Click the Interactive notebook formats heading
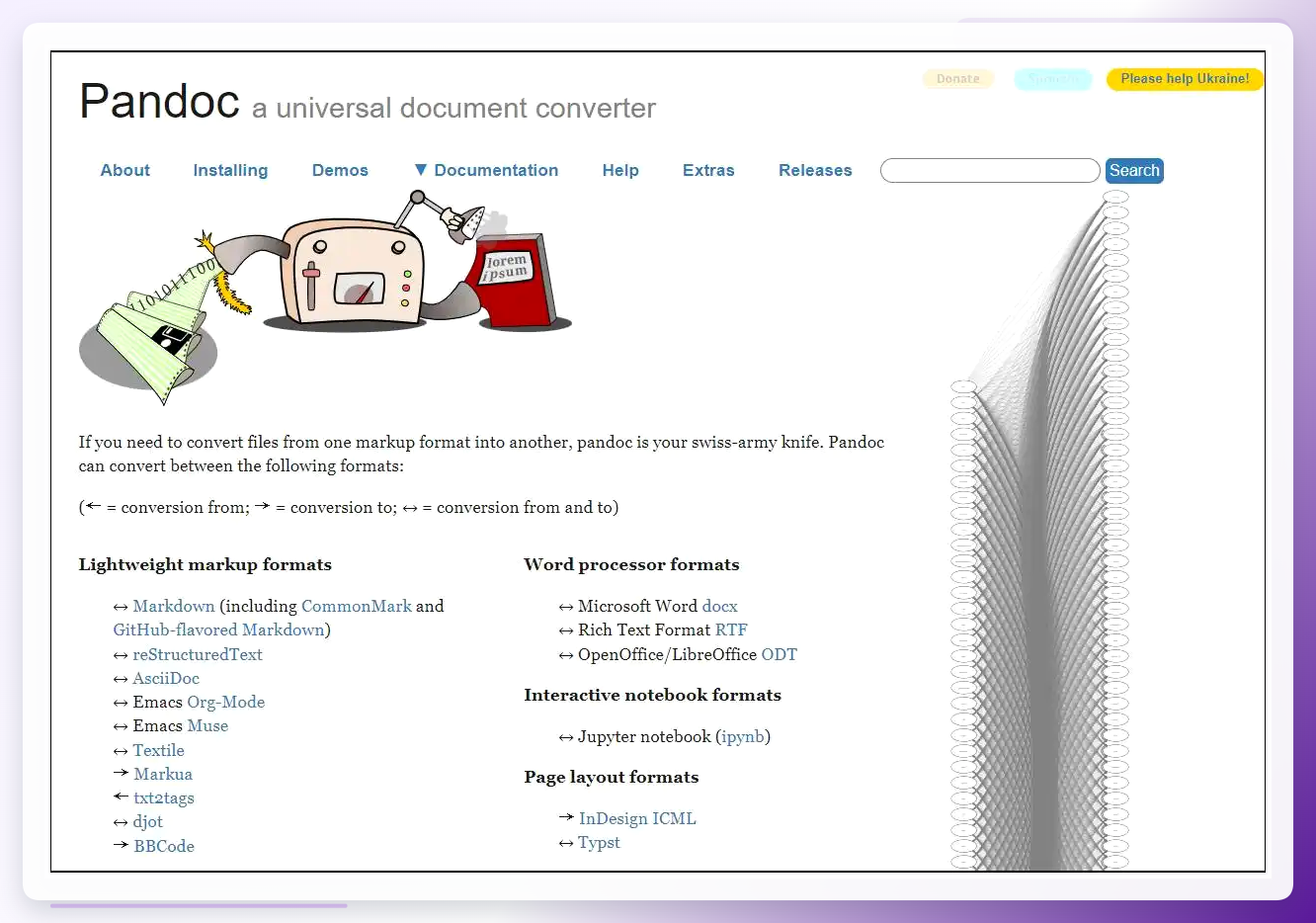 tap(652, 695)
